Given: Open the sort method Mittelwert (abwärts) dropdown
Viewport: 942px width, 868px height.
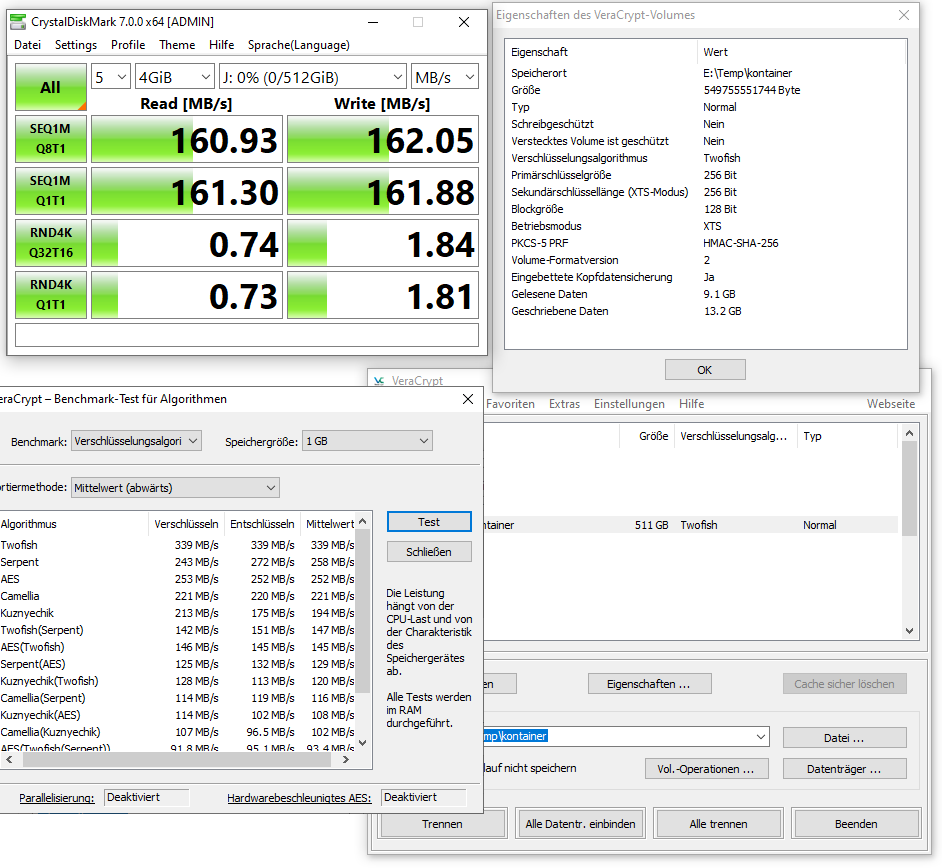Looking at the screenshot, I should [175, 488].
